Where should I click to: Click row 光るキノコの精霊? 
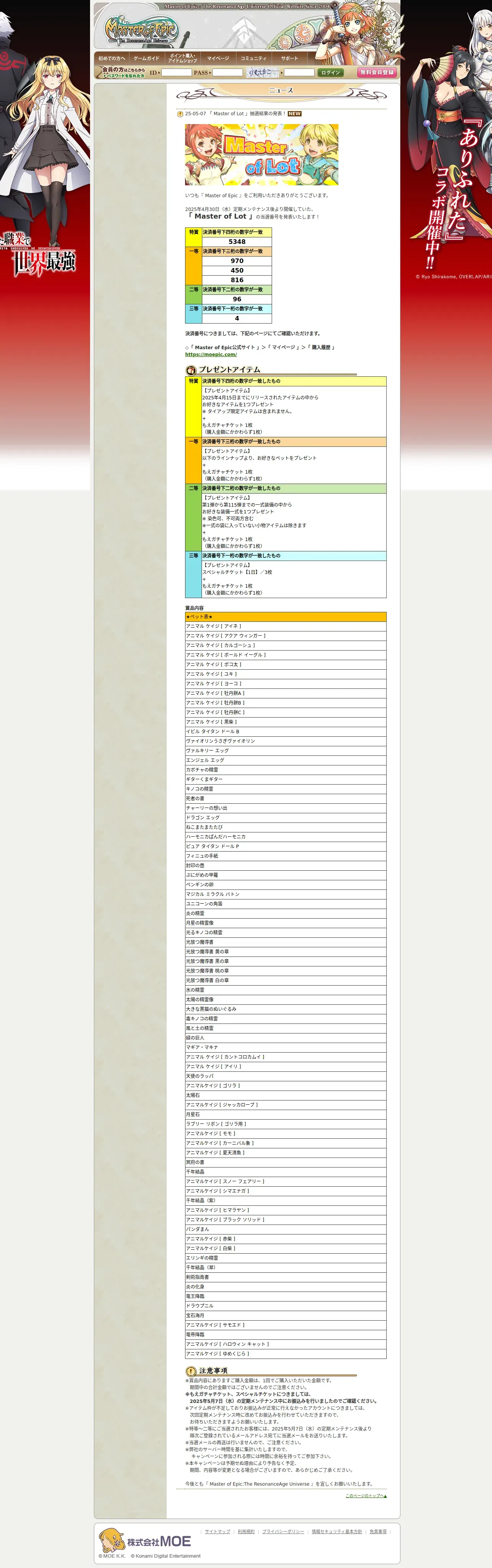pos(285,932)
